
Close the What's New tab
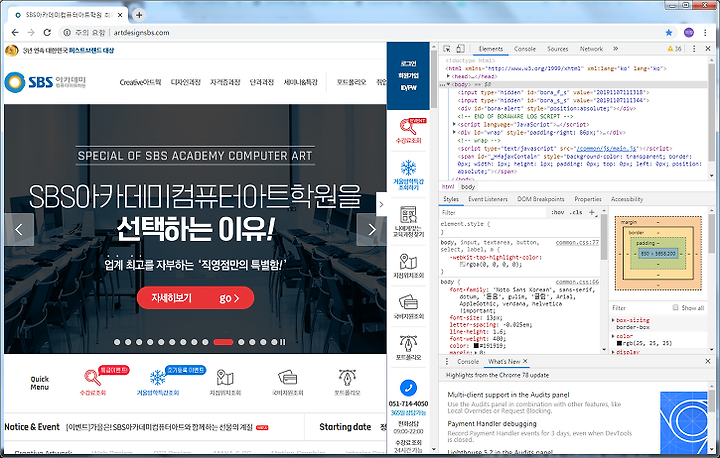525,361
